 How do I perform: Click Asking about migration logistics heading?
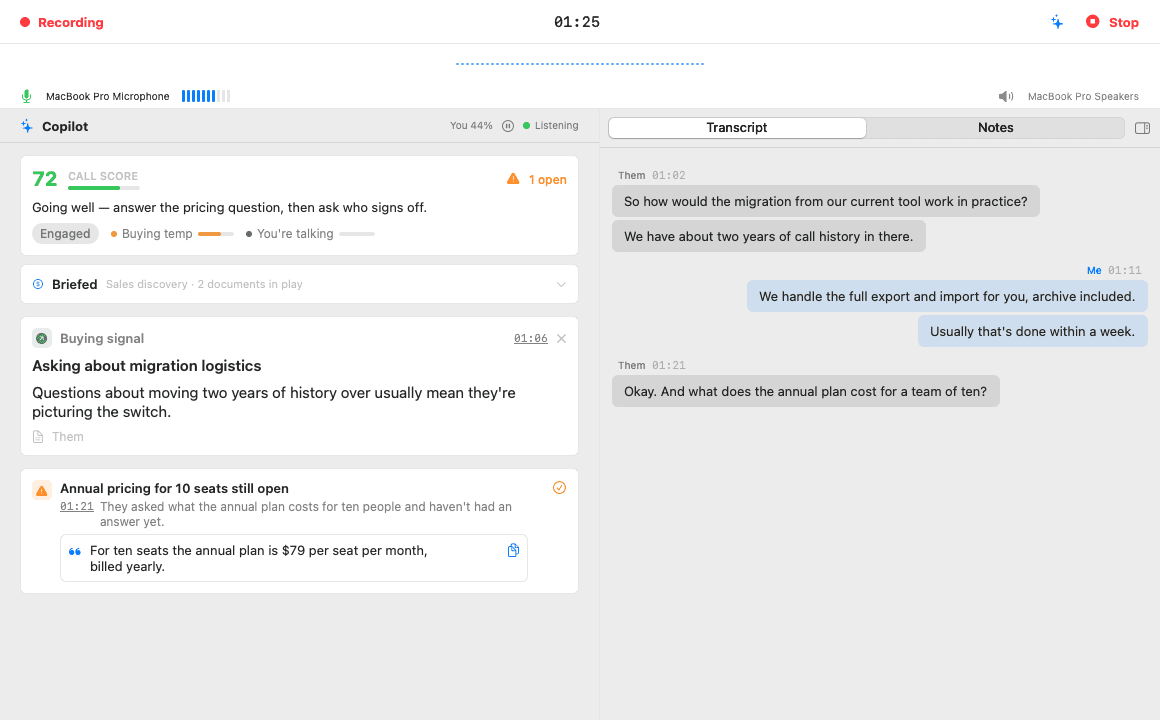tap(146, 366)
